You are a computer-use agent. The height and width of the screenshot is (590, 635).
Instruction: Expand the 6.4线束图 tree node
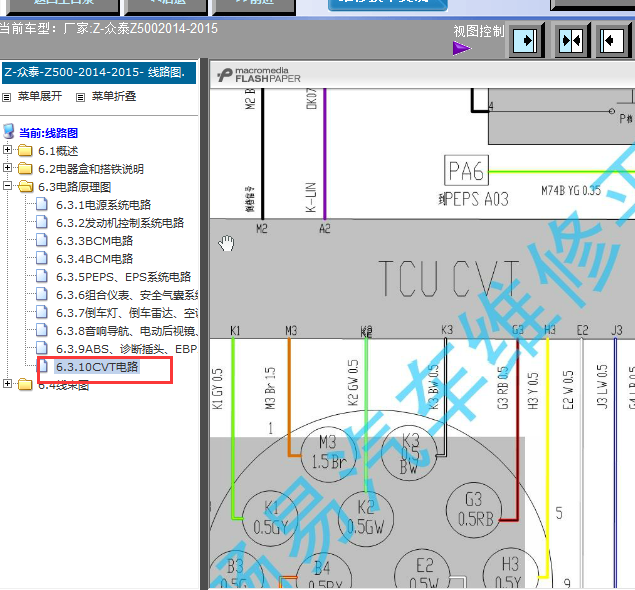(x=7, y=383)
